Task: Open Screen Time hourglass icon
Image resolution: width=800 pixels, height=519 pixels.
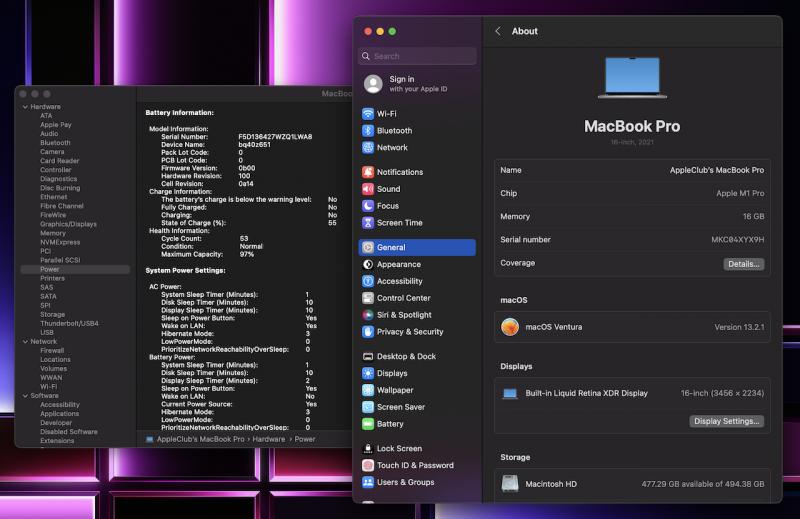Action: [x=368, y=223]
